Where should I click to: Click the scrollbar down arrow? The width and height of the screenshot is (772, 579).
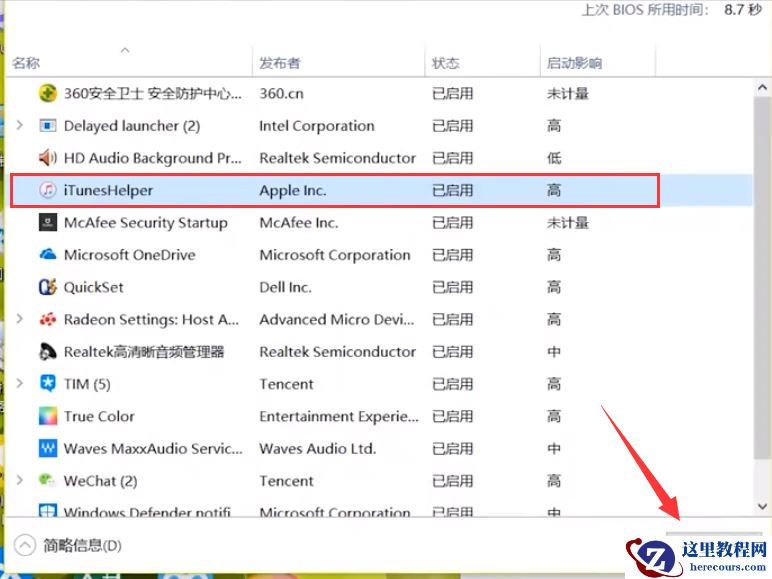tap(762, 506)
